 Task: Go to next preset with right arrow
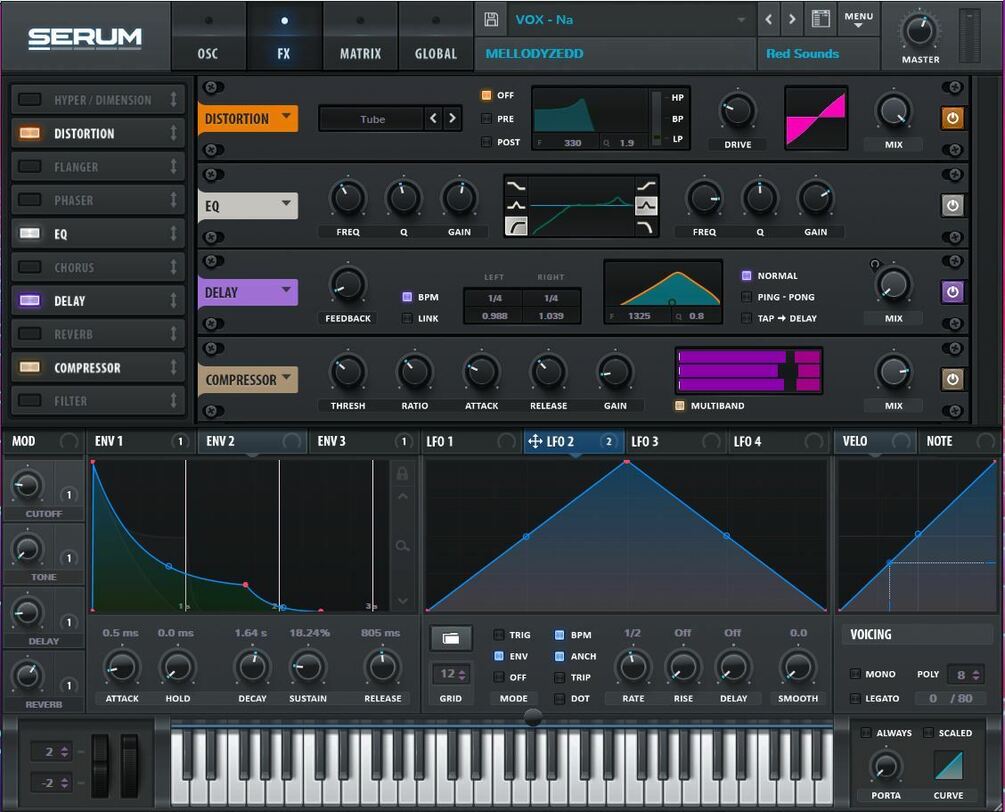click(792, 19)
